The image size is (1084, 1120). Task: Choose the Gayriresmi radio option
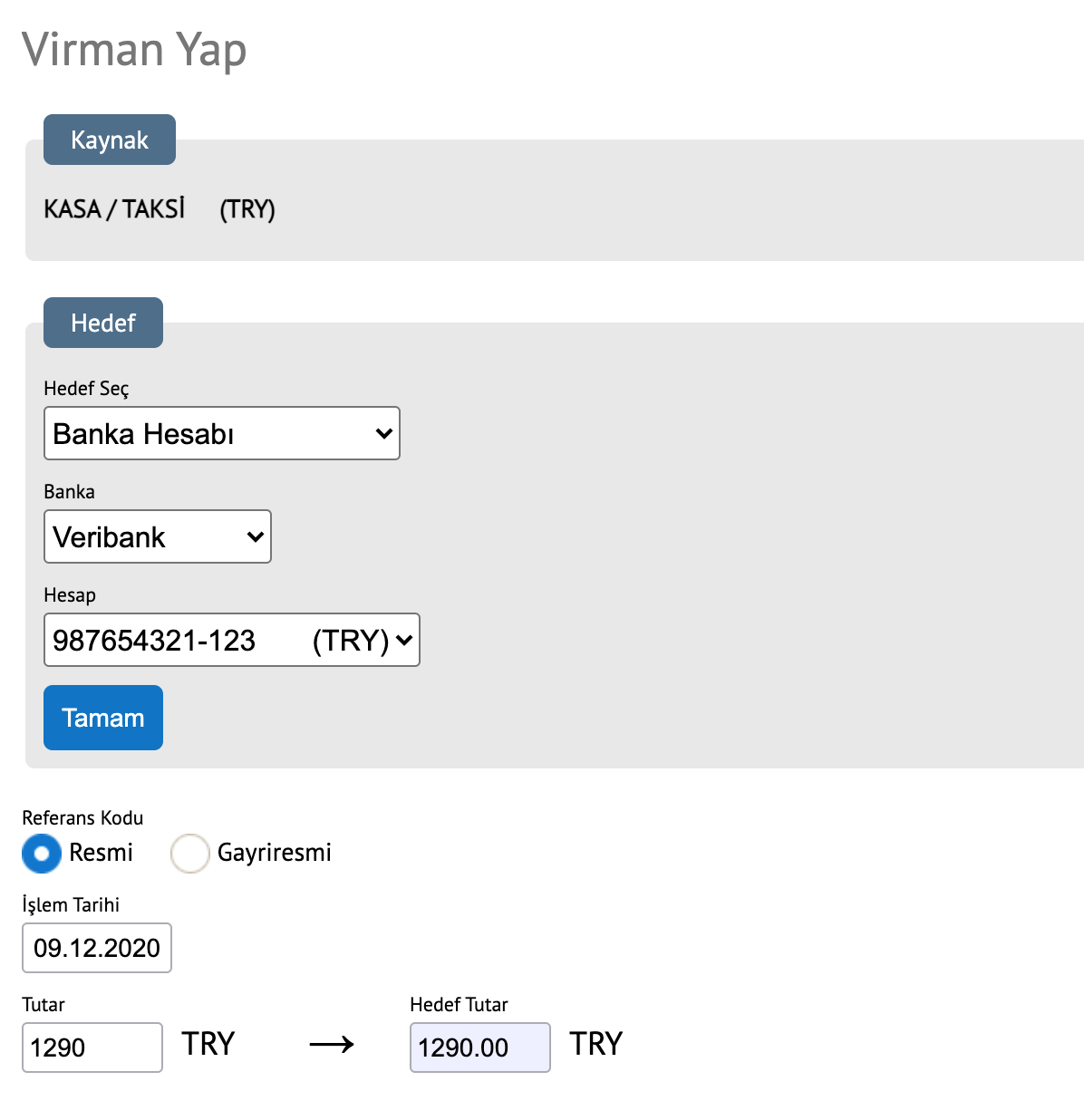(190, 854)
